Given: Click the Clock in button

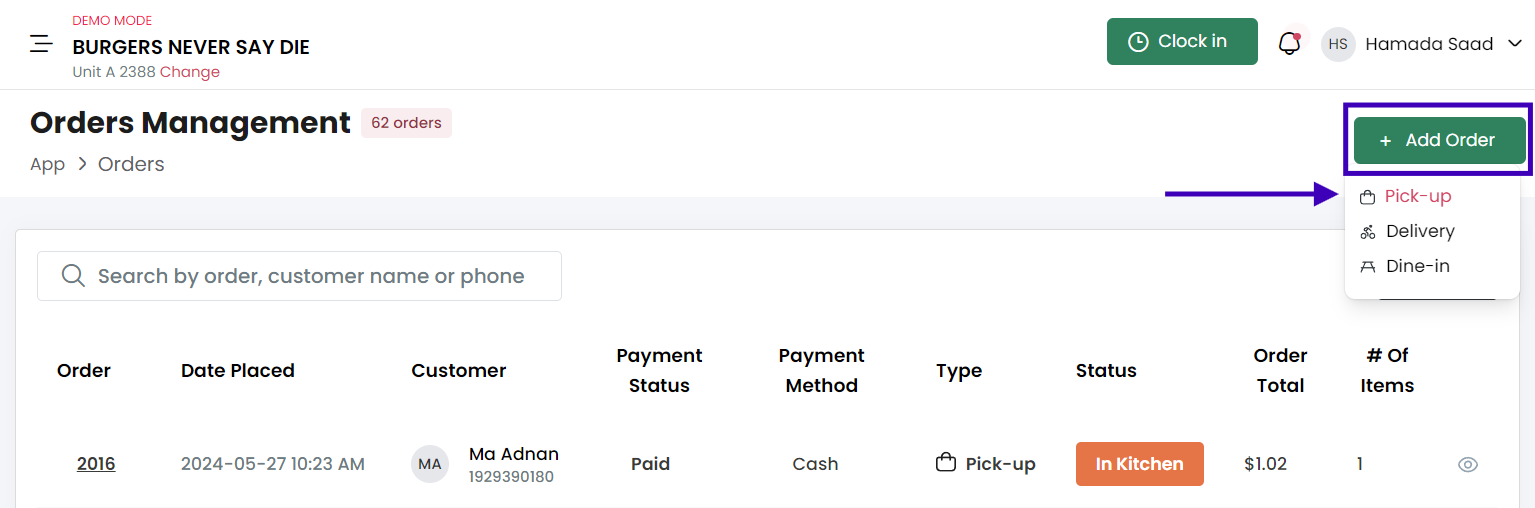Looking at the screenshot, I should [x=1182, y=42].
